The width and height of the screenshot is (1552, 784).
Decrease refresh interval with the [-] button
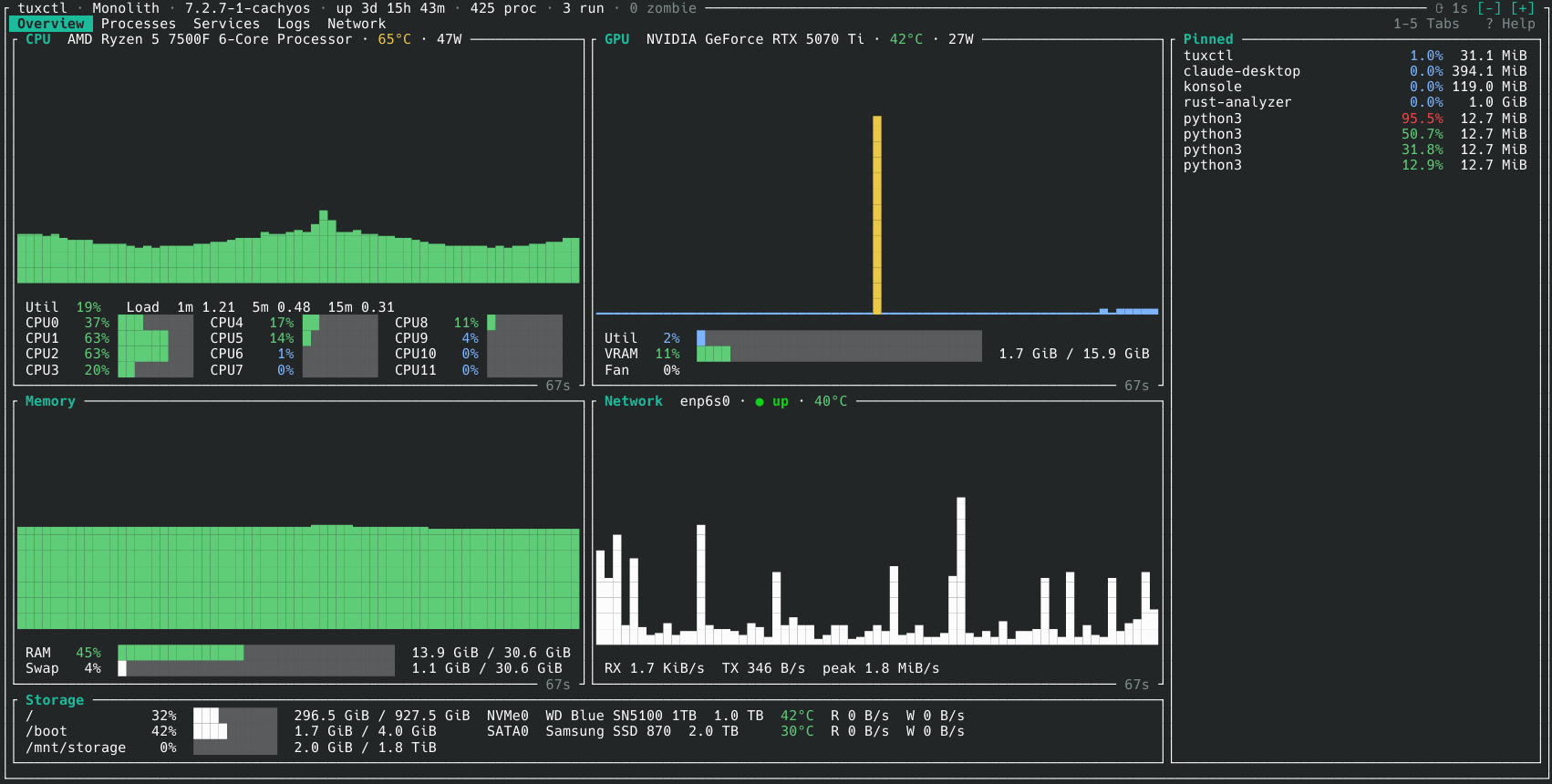[1489, 8]
